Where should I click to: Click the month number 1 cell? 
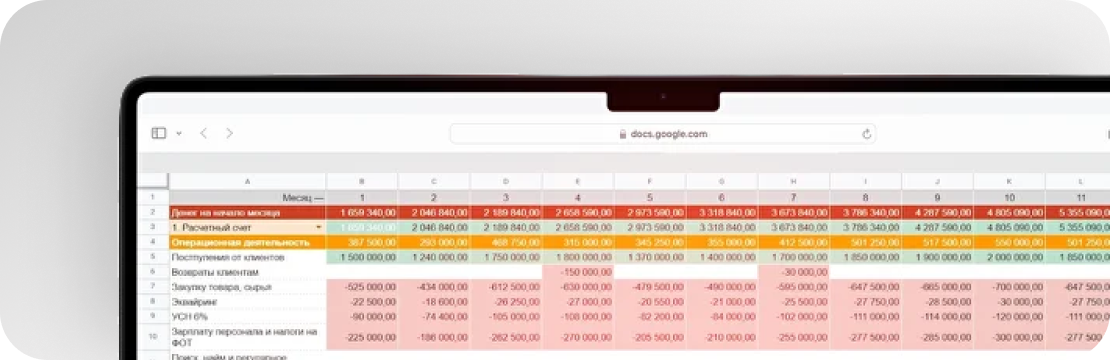pyautogui.click(x=362, y=197)
